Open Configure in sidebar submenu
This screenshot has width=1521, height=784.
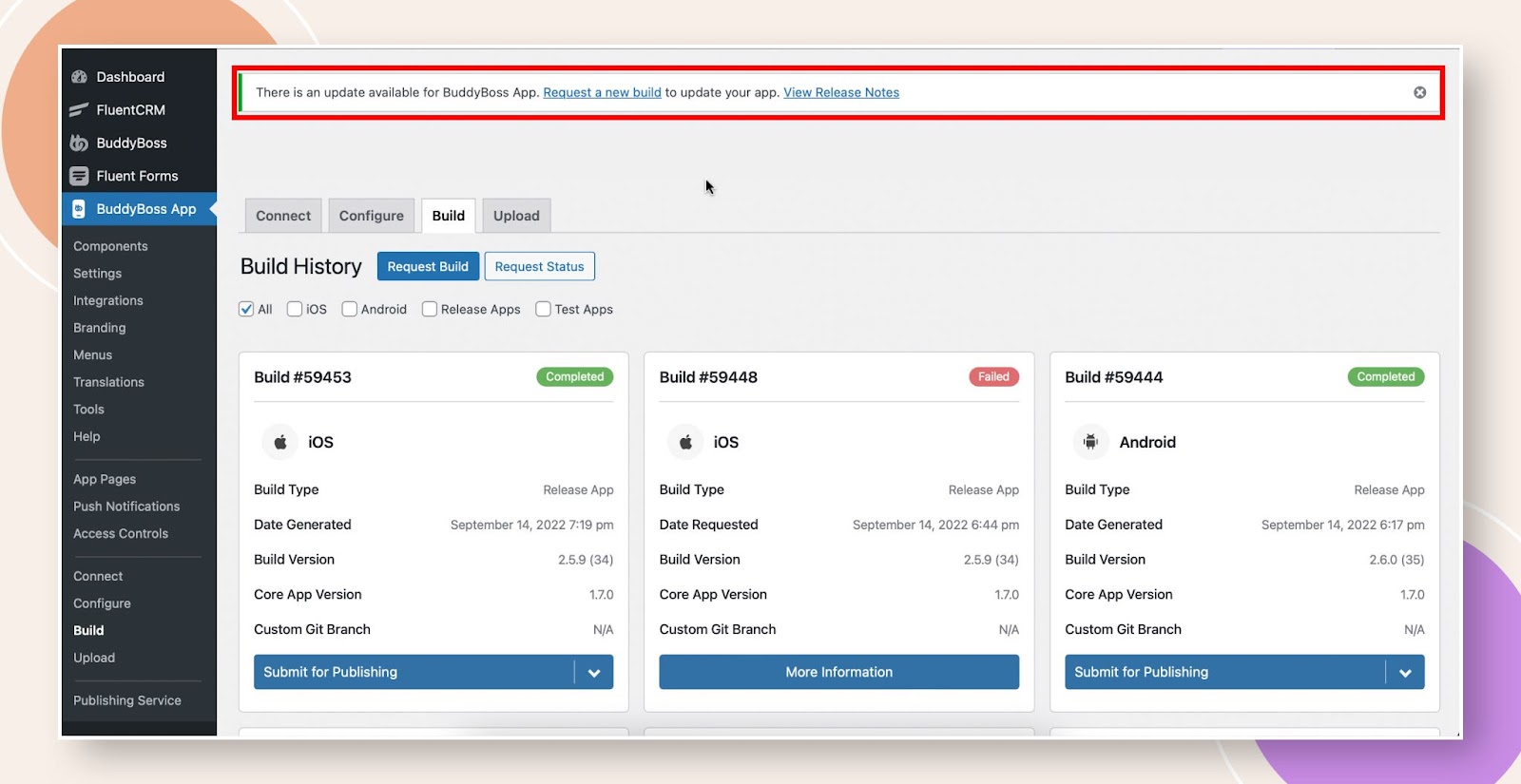tap(102, 603)
